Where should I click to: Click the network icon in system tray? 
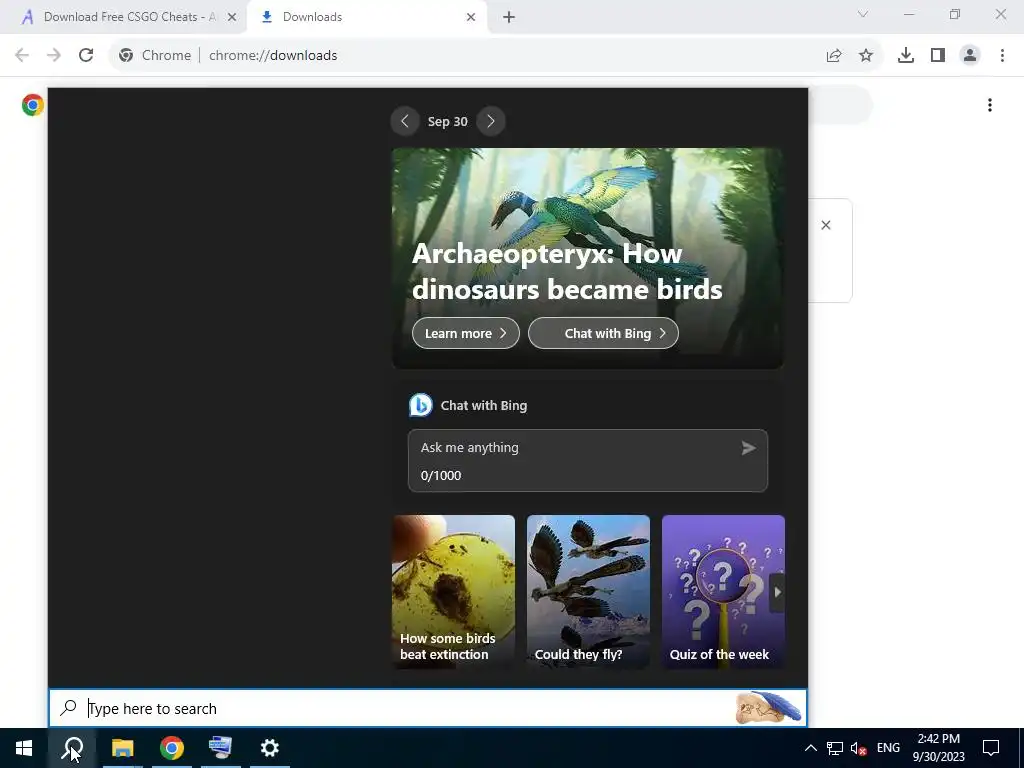(835, 748)
